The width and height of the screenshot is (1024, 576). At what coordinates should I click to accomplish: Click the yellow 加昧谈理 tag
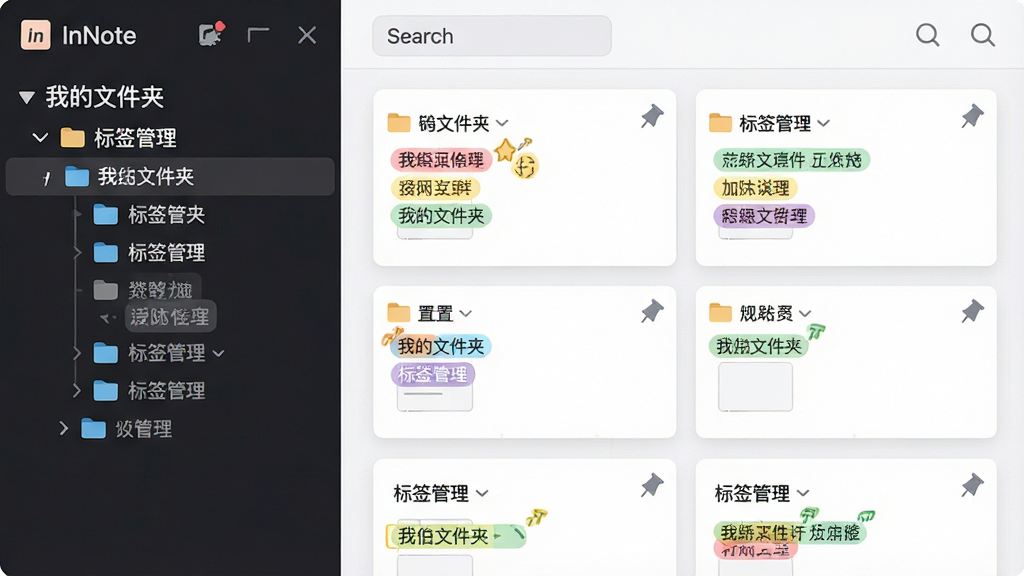[x=756, y=188]
